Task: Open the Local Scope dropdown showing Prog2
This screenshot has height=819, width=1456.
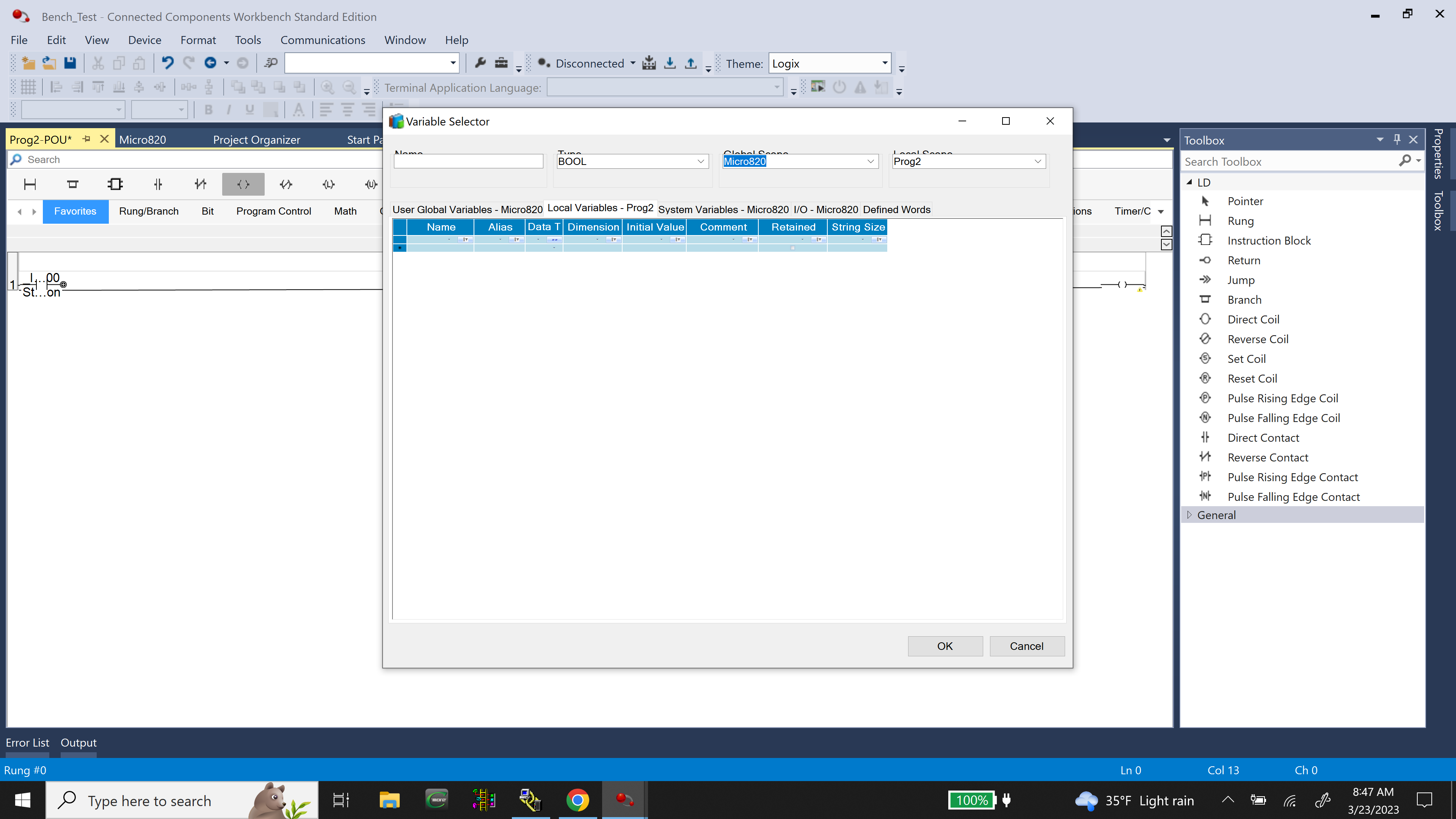Action: (1038, 161)
